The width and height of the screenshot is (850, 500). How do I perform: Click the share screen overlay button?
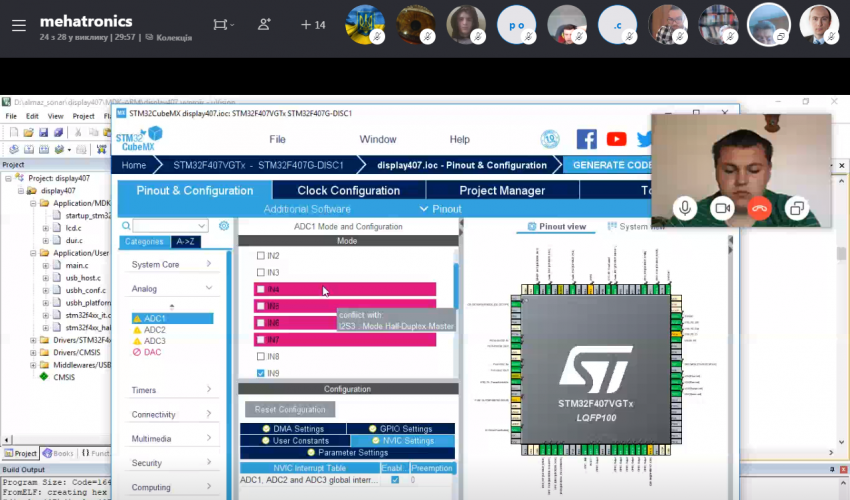[797, 208]
